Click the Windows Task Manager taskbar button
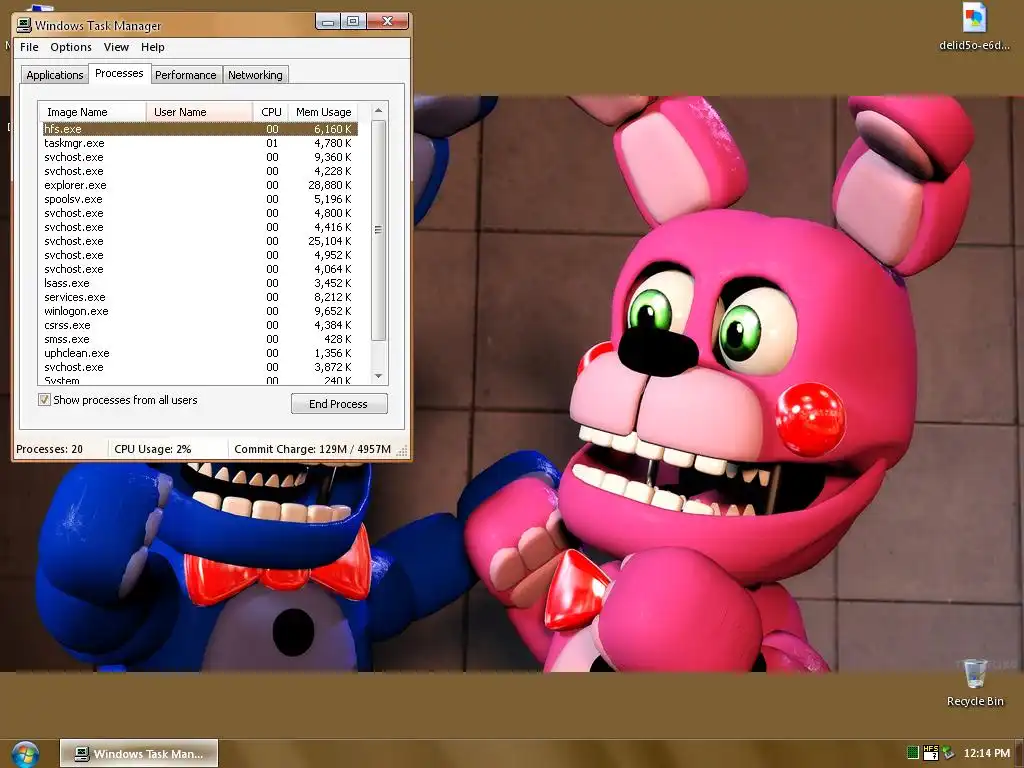 coord(139,754)
